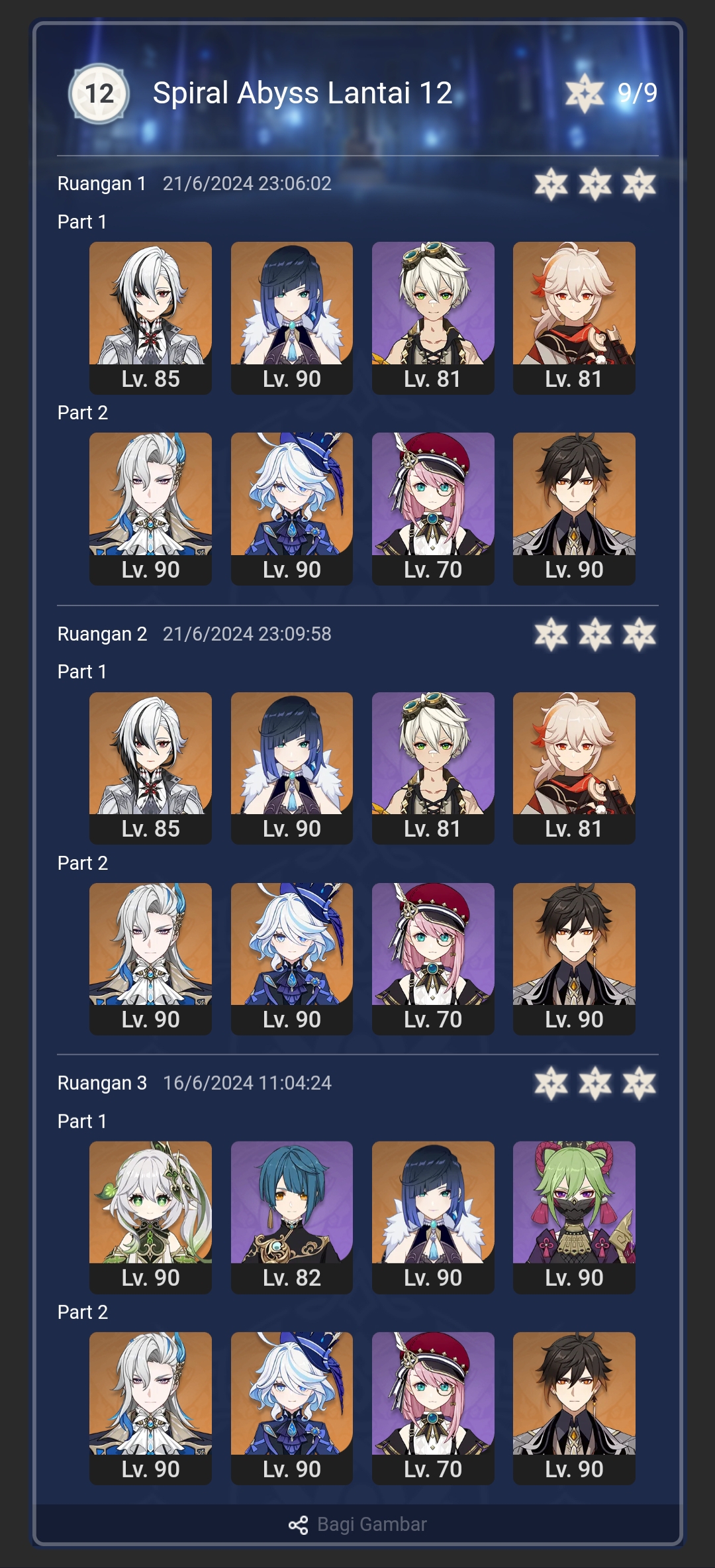Select Lv. 70 pink-haired character in Ruangan 1

coord(433,509)
